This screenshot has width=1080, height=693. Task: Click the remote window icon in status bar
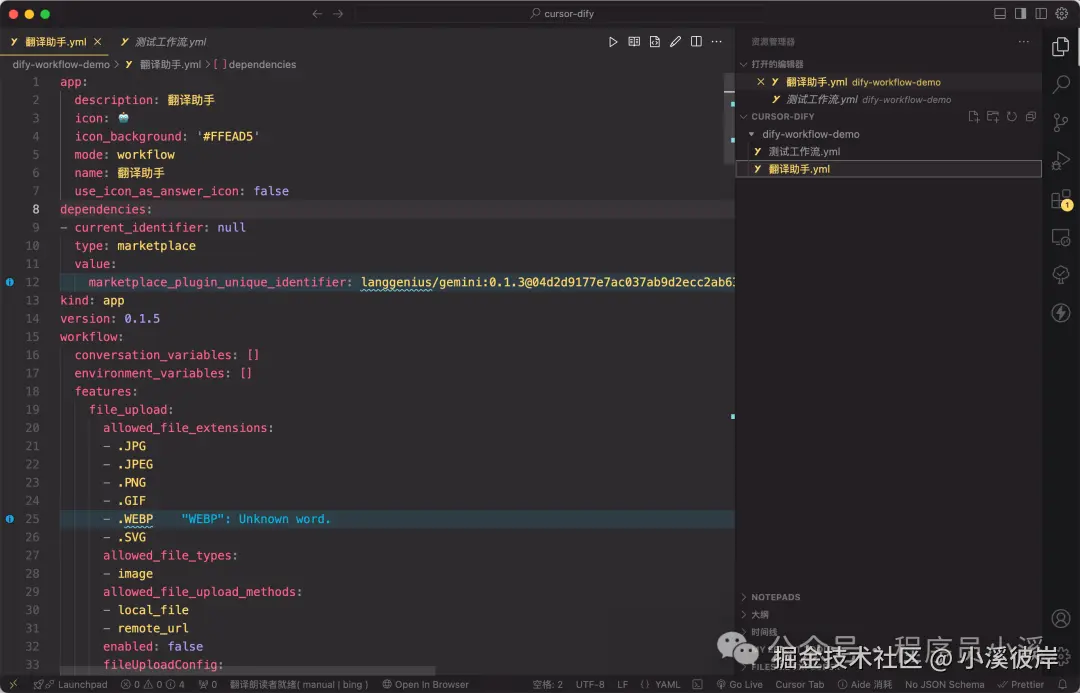13,684
